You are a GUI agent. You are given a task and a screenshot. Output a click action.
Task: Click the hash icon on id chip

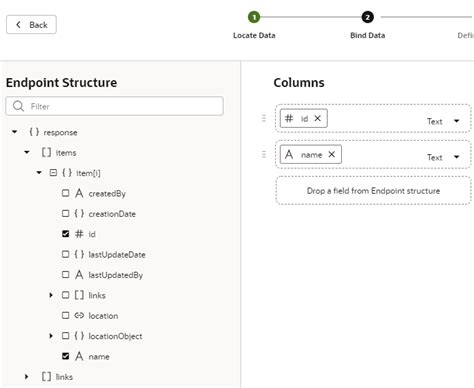(x=289, y=118)
